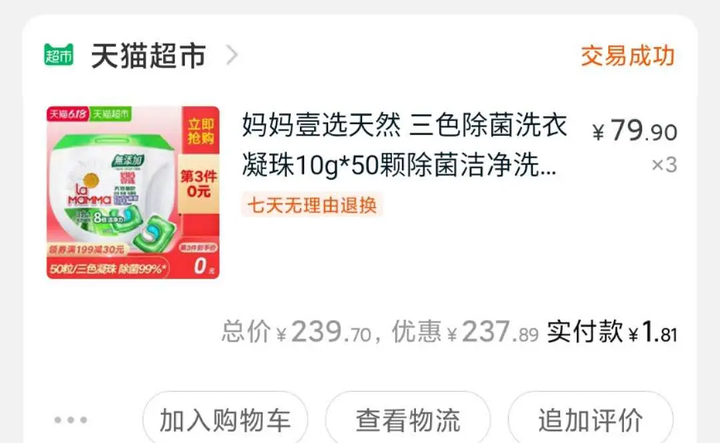Tap the 交易成功 order status label

click(627, 56)
